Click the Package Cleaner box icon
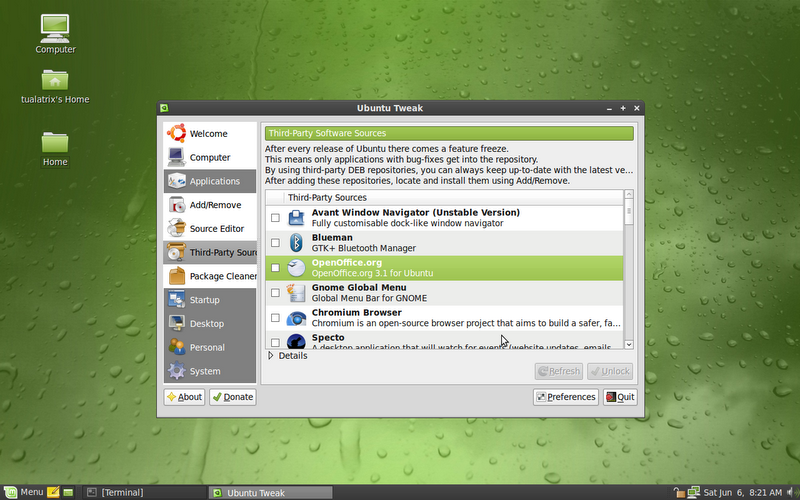This screenshot has height=500, width=800. 177,276
